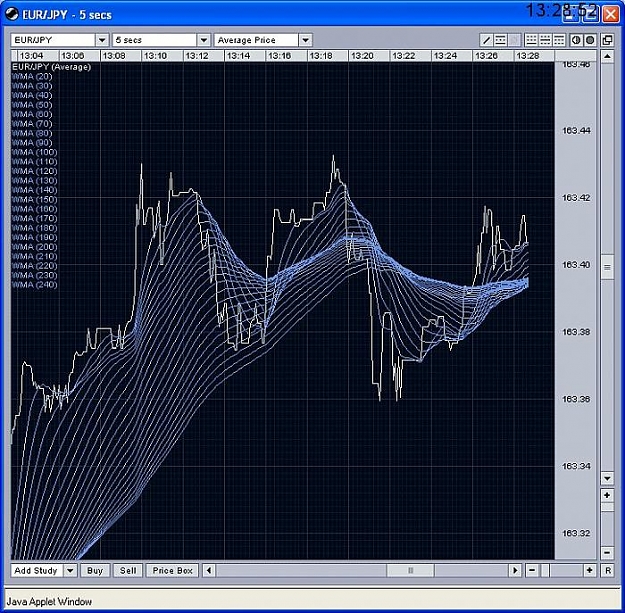Click the horizontal scrollbar left arrow
This screenshot has width=625, height=613.
click(x=209, y=570)
